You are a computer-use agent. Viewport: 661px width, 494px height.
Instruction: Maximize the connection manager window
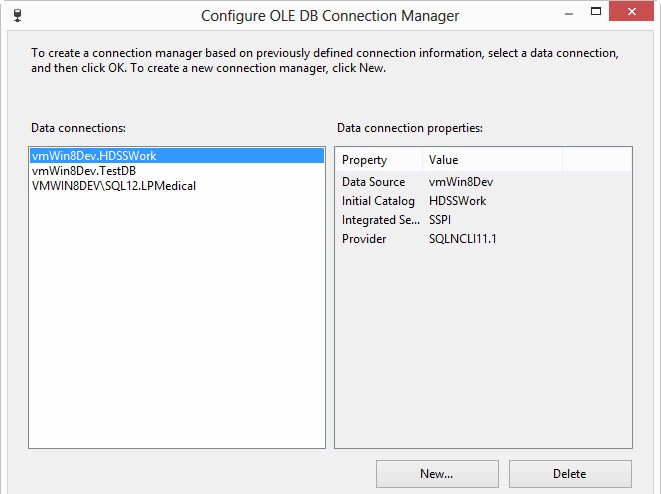click(596, 13)
